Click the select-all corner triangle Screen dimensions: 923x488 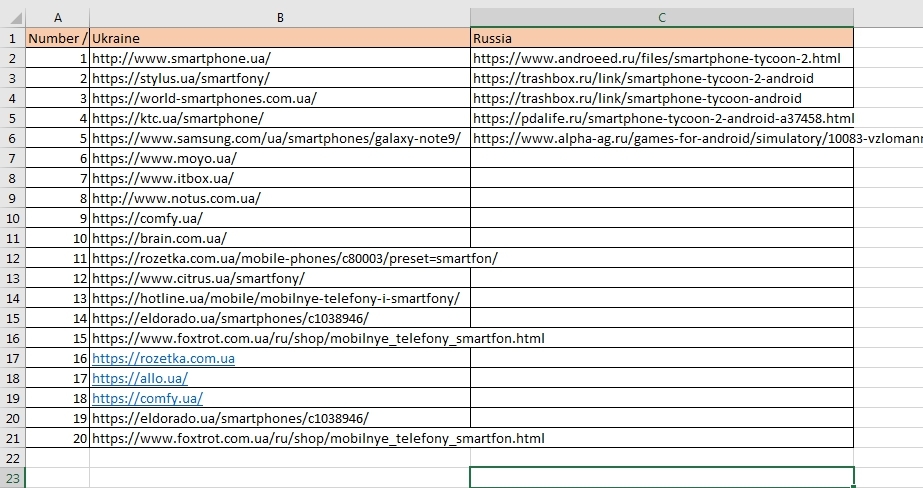(14, 18)
